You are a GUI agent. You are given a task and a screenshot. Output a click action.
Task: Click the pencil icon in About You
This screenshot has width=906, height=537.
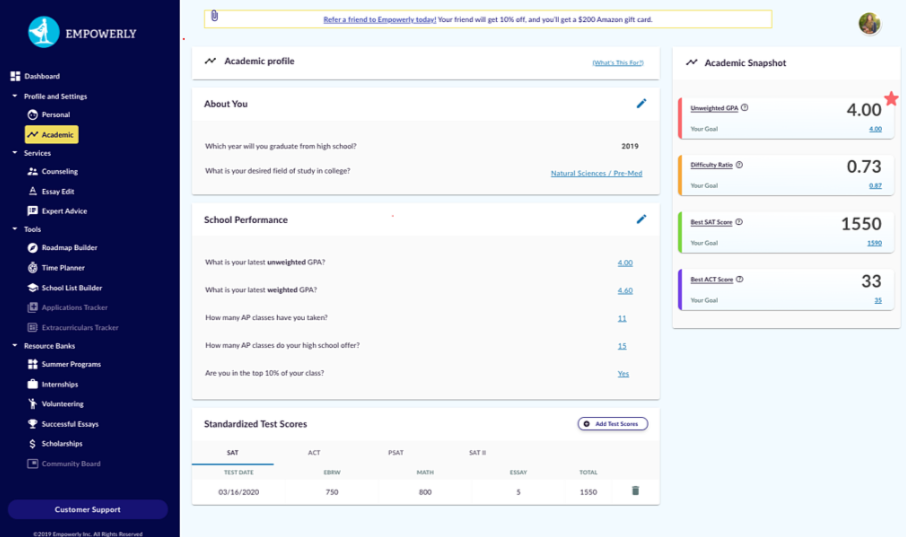pos(642,103)
